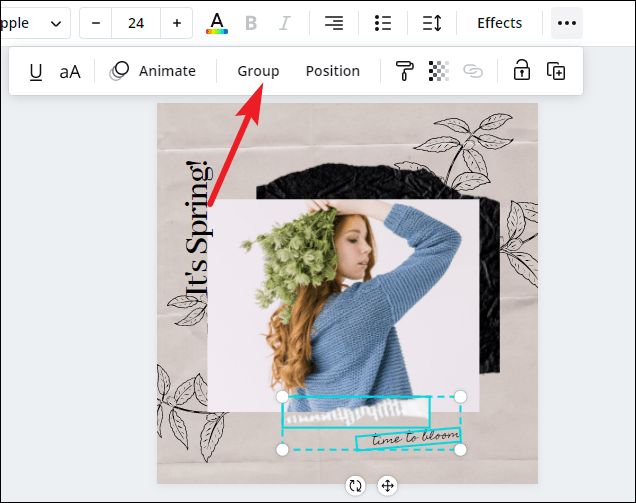Increase font size with plus button

177,23
